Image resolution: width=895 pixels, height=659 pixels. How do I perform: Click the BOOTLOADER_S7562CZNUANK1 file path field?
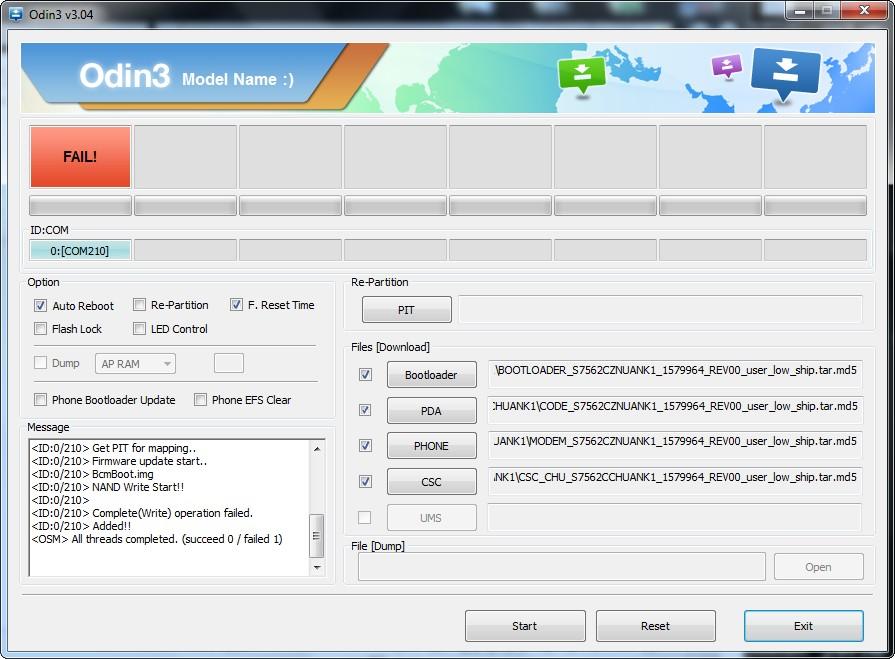tap(675, 374)
